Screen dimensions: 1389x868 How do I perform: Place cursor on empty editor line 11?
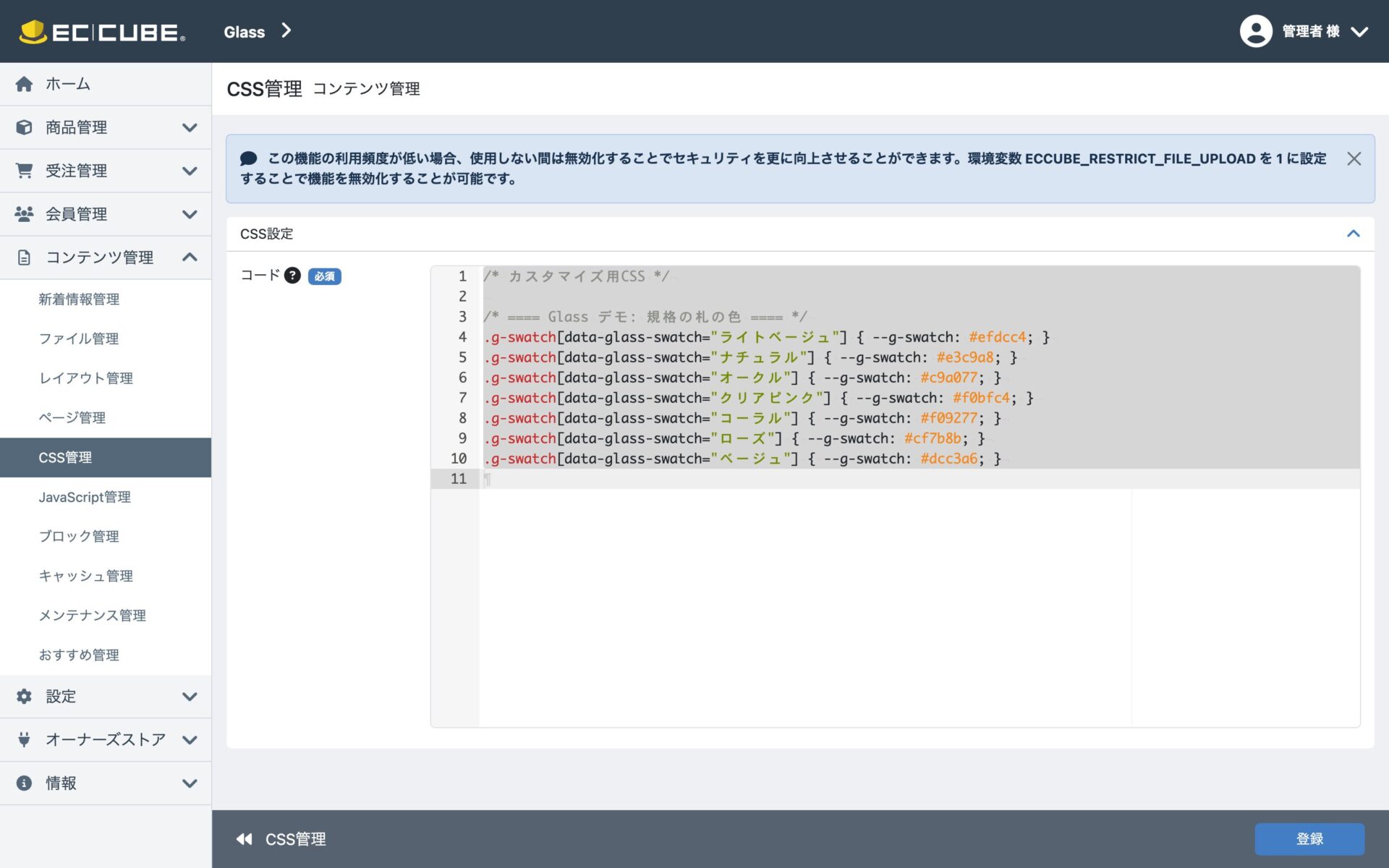click(x=919, y=479)
